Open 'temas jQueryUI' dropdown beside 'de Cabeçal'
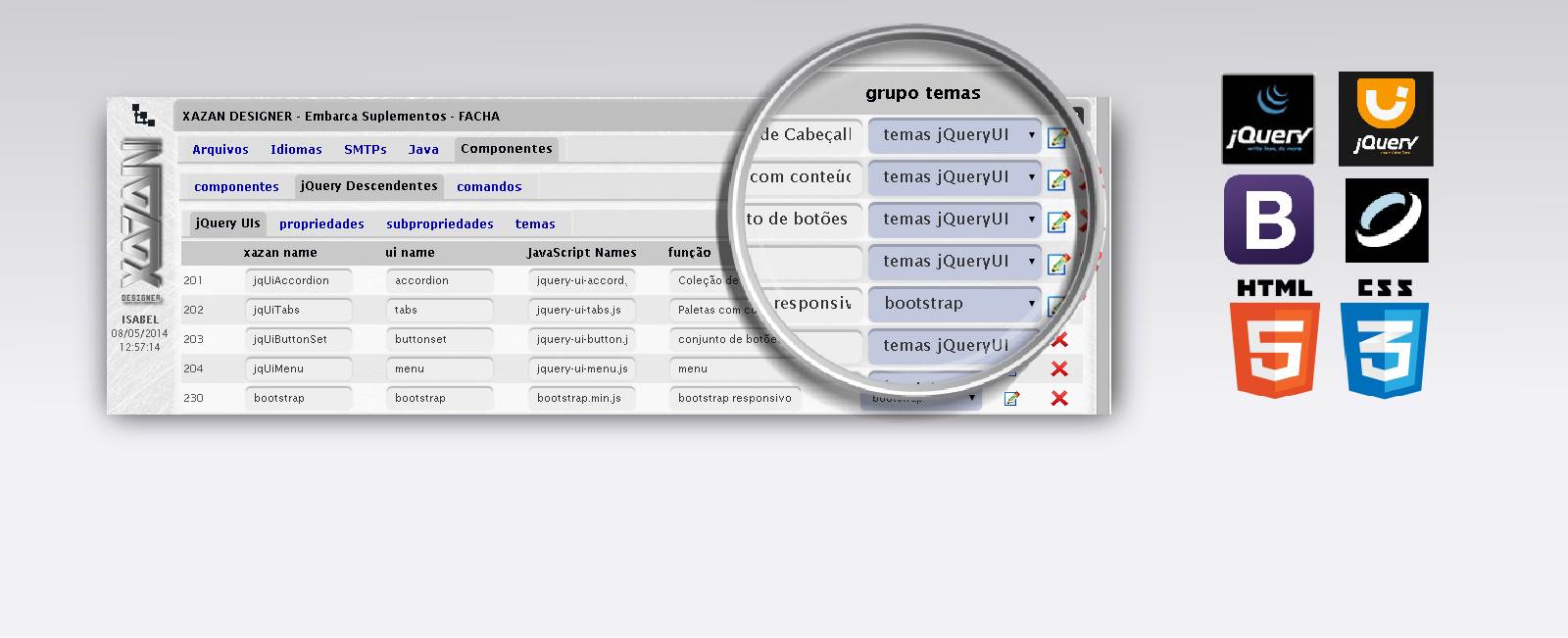Image resolution: width=1568 pixels, height=638 pixels. [x=954, y=135]
